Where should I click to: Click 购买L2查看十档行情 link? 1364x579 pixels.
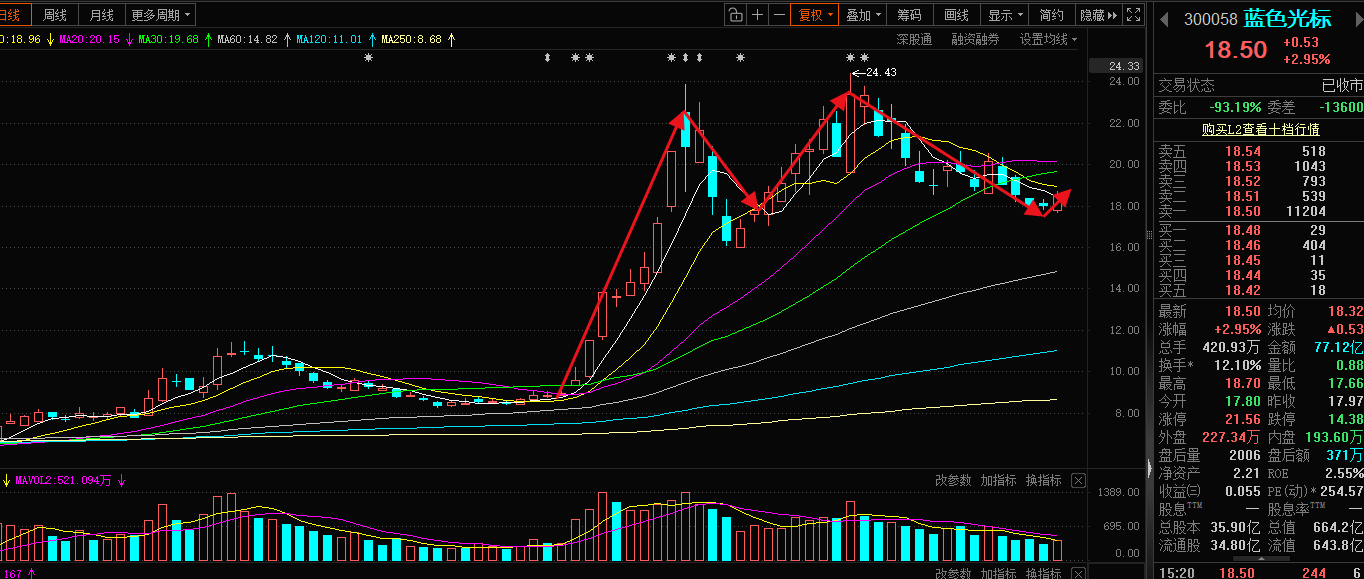coord(1260,129)
